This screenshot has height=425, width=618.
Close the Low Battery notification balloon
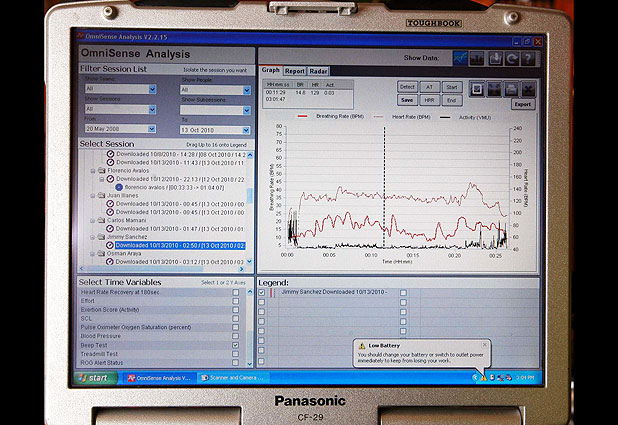[x=485, y=345]
